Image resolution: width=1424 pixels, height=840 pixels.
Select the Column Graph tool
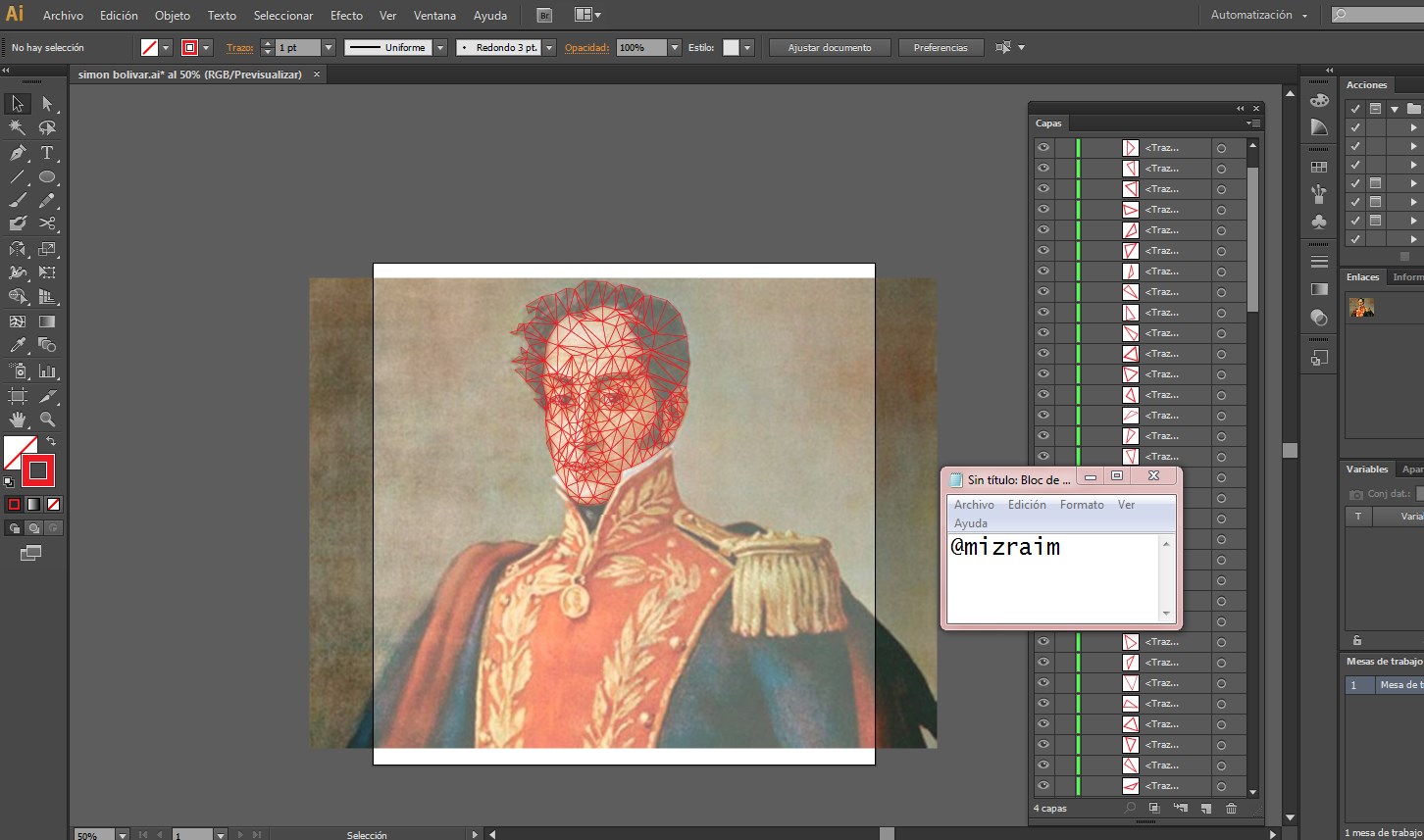tap(47, 371)
